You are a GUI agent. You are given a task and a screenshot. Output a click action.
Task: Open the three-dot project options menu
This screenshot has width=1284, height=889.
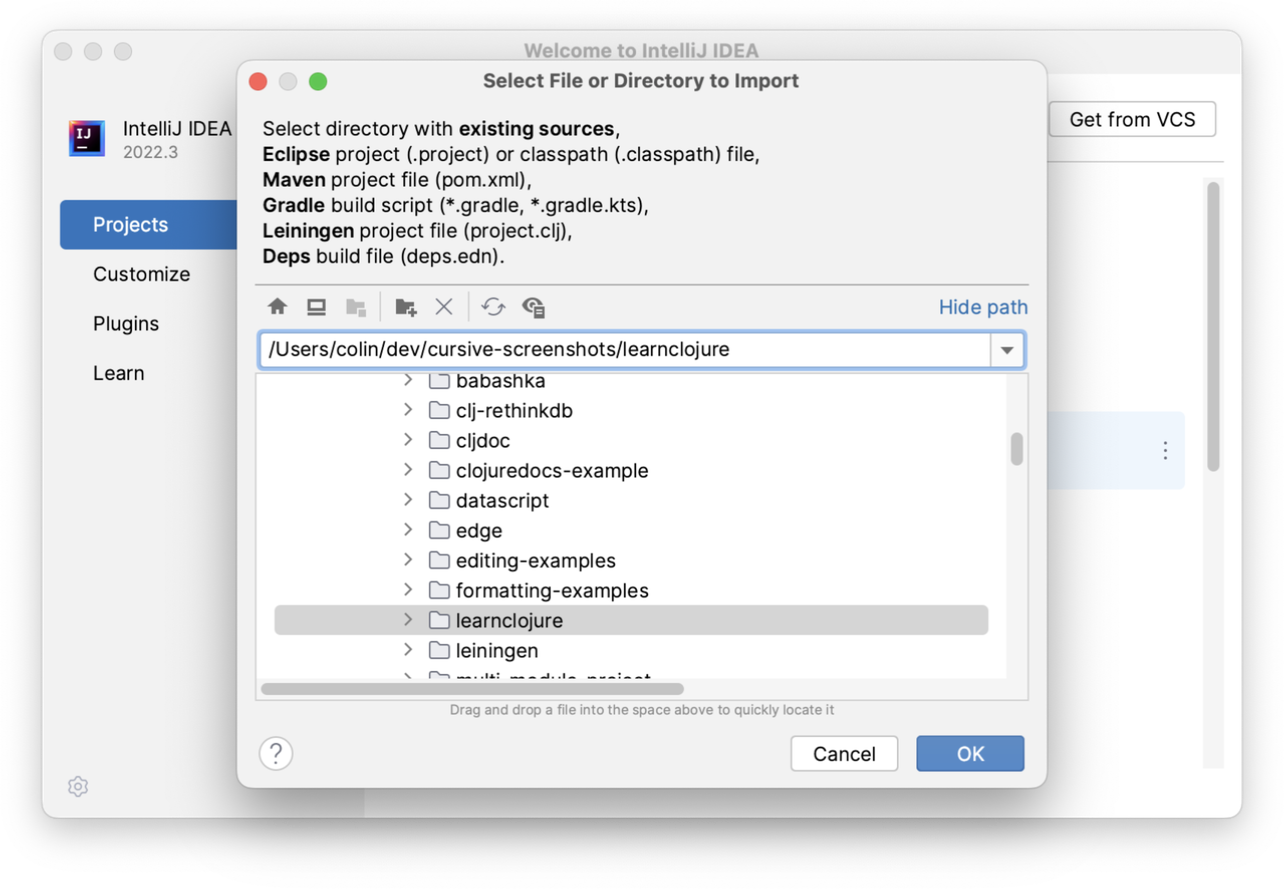point(1165,450)
